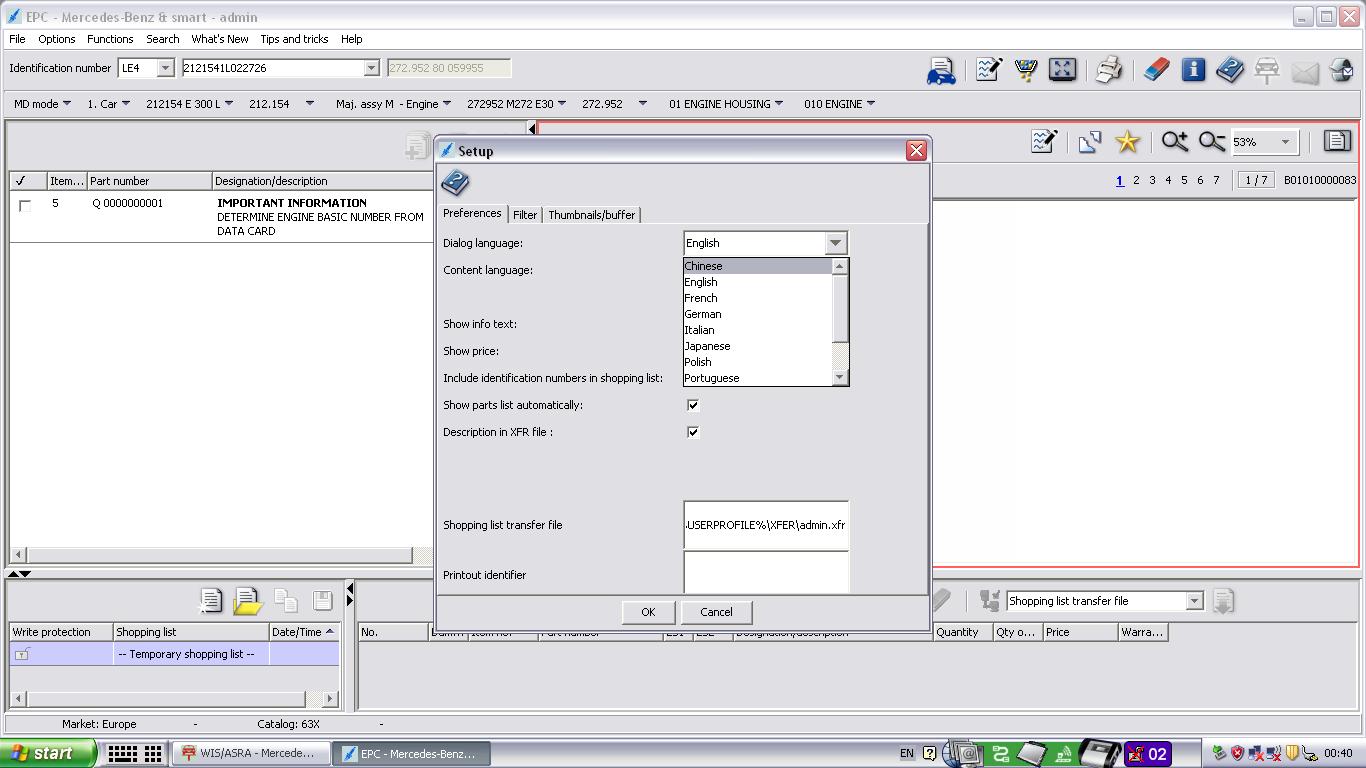Viewport: 1366px width, 768px height.
Task: Collapse left panel with black arrow
Action: 532,128
